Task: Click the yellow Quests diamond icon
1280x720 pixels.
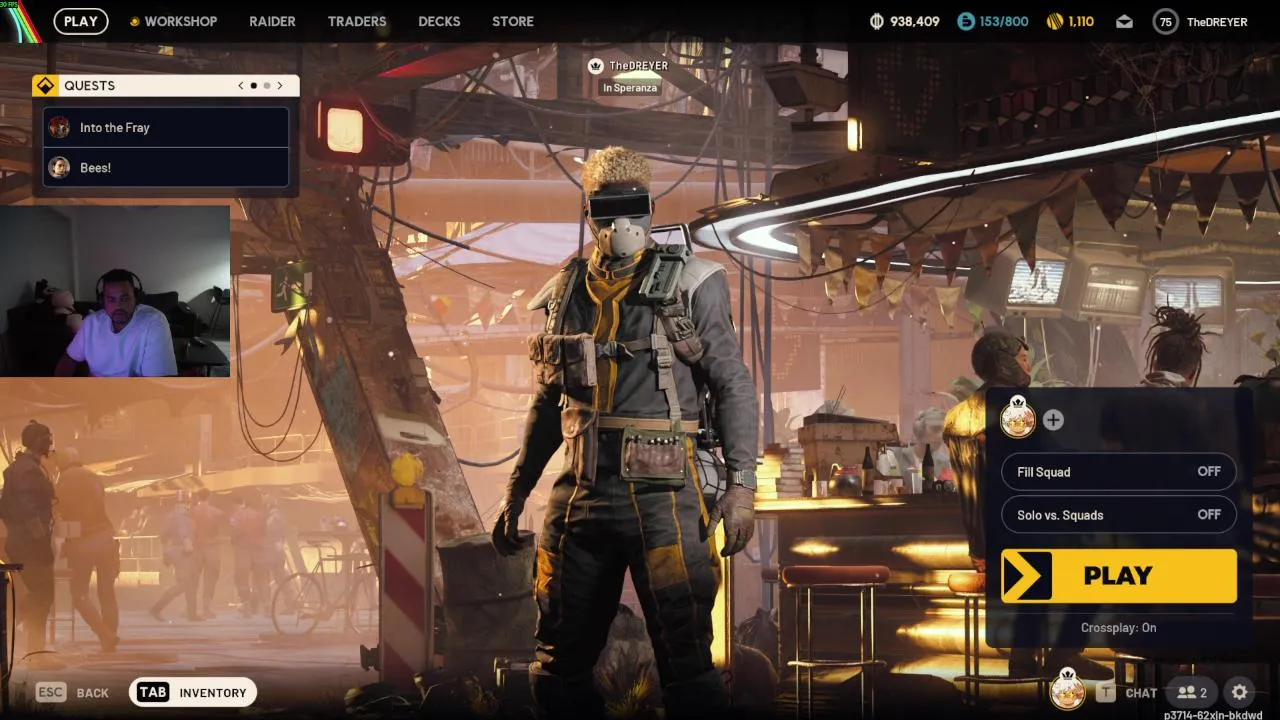Action: 45,85
